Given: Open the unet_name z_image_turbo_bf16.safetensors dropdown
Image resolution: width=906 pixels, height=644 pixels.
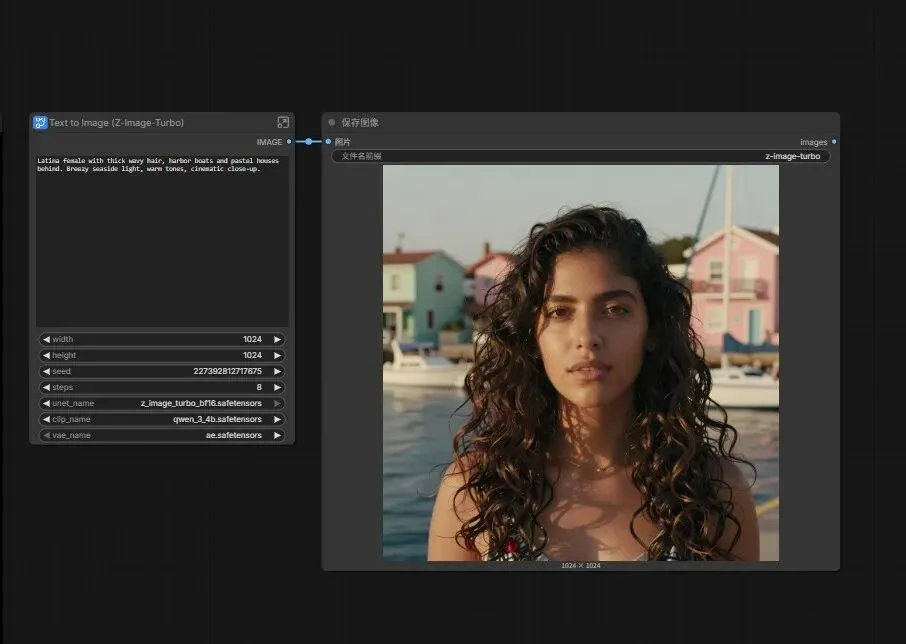Looking at the screenshot, I should pyautogui.click(x=162, y=403).
